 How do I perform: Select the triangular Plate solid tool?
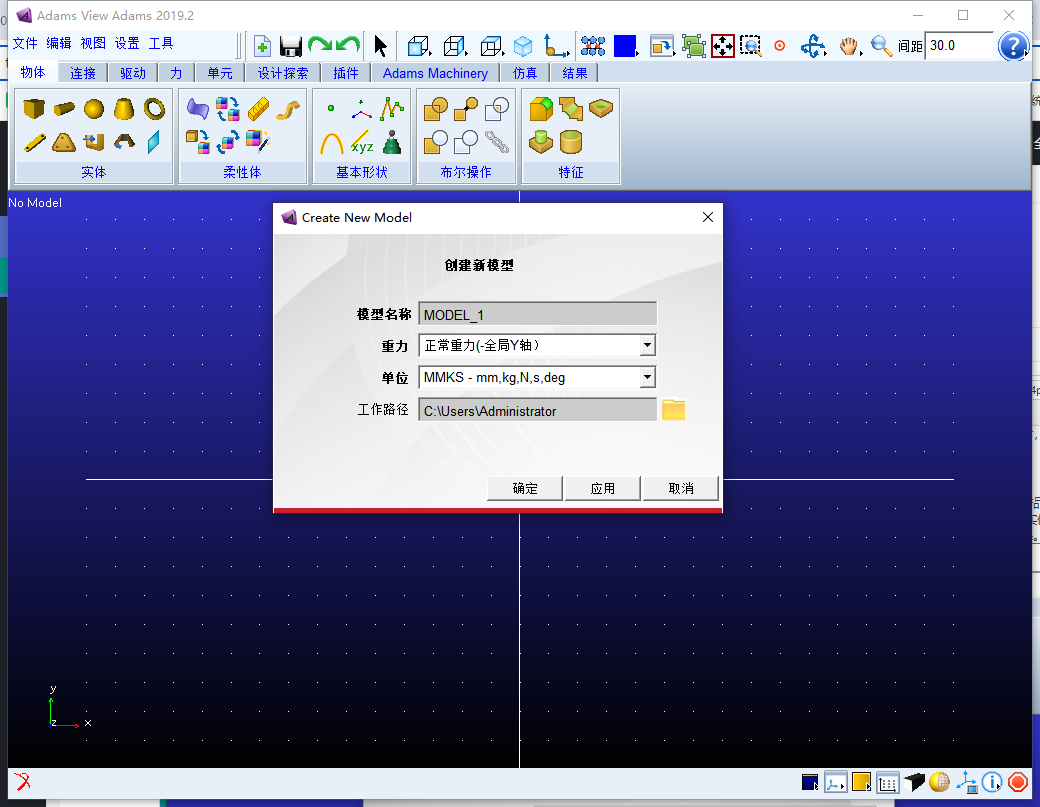(64, 142)
